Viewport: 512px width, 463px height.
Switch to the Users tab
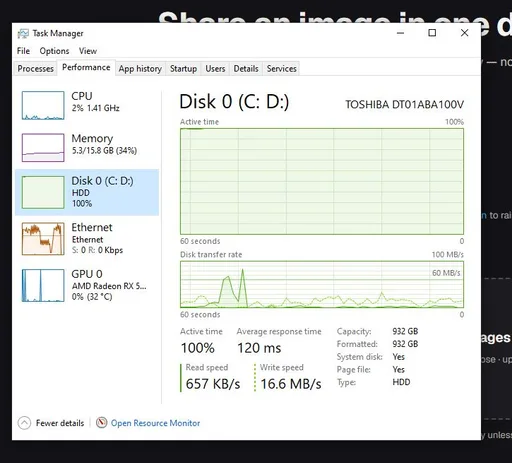click(215, 69)
